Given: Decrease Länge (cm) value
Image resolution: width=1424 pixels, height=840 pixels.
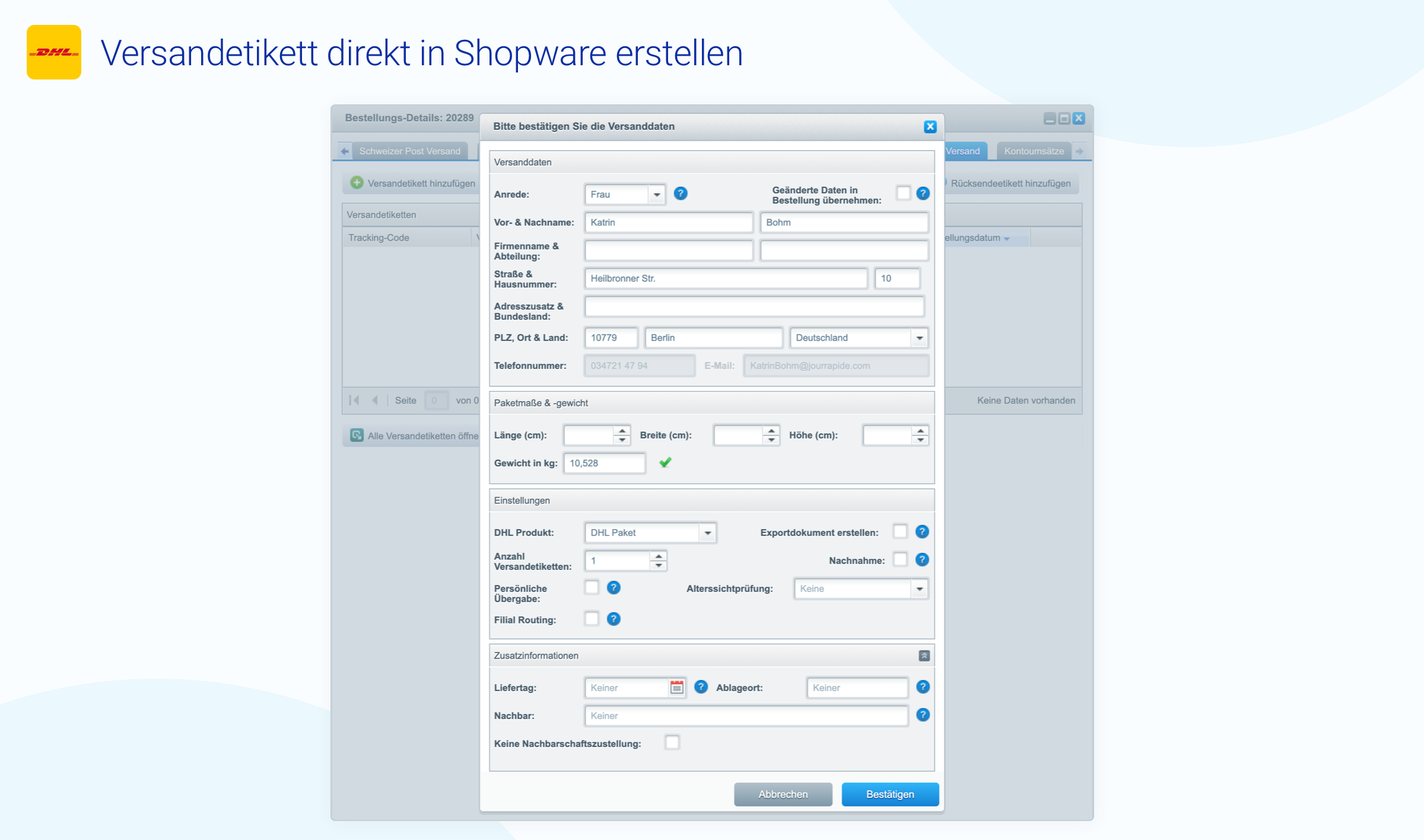Looking at the screenshot, I should (622, 440).
